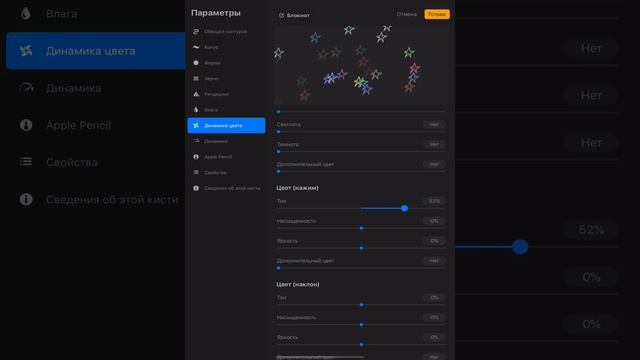Click the orange Готово button
640x360 pixels.
point(437,14)
